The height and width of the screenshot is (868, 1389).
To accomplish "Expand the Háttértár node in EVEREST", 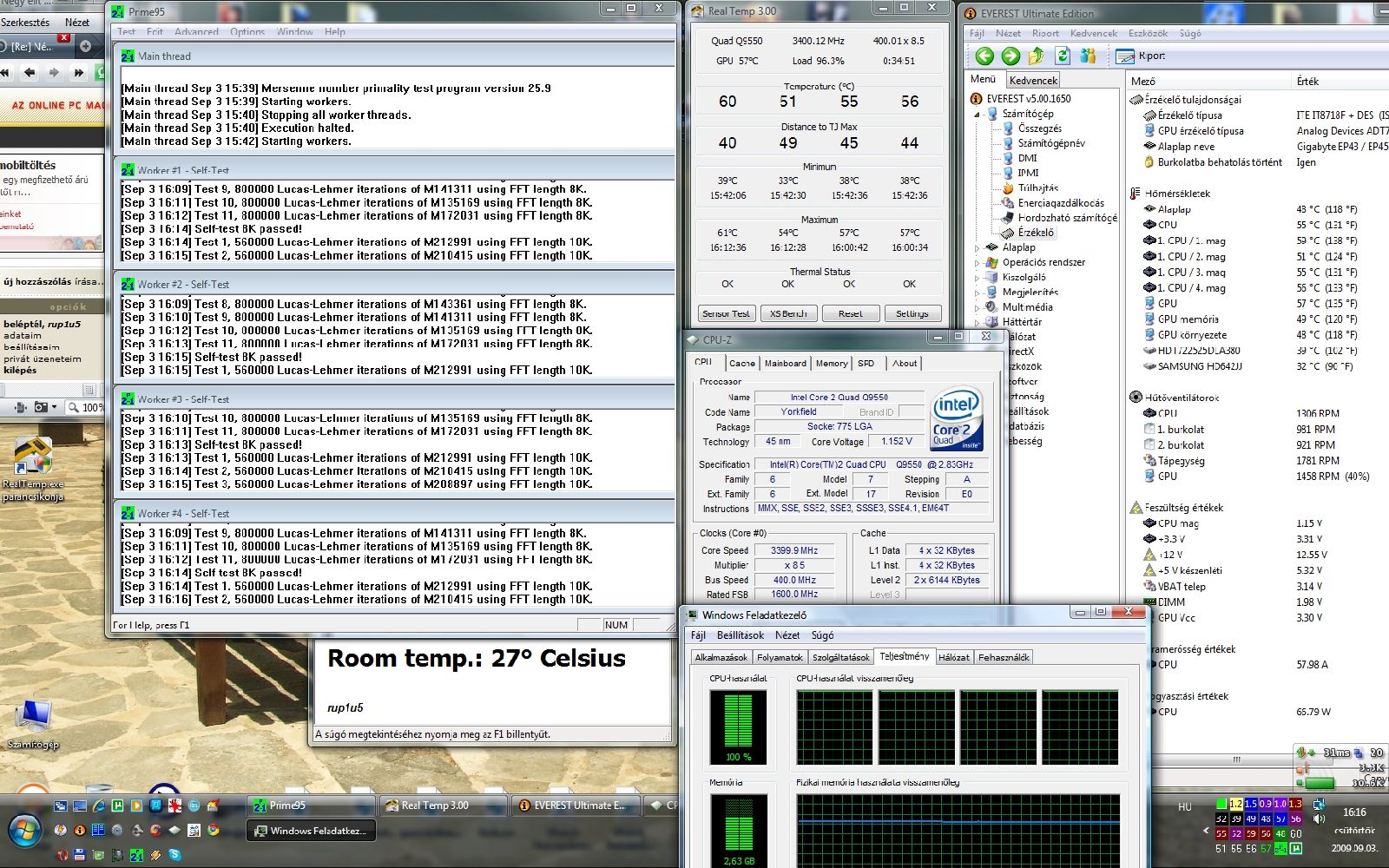I will [x=978, y=321].
